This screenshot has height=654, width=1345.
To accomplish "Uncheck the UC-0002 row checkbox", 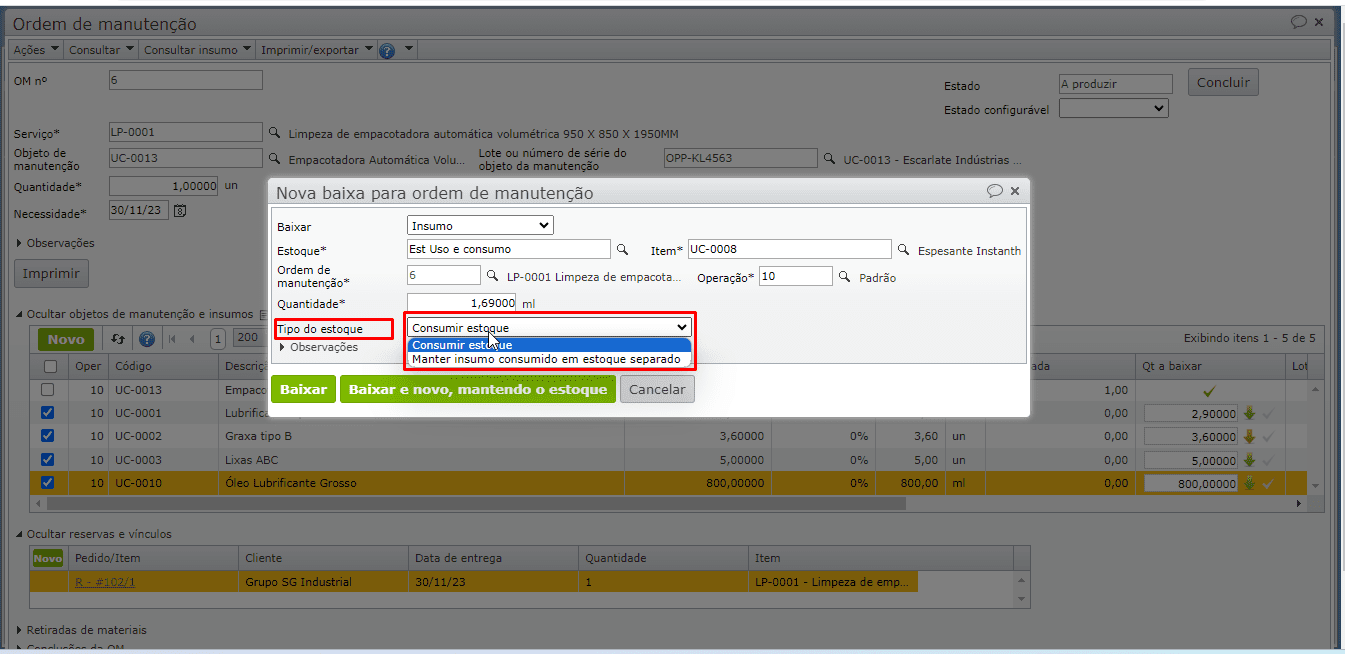I will 48,436.
